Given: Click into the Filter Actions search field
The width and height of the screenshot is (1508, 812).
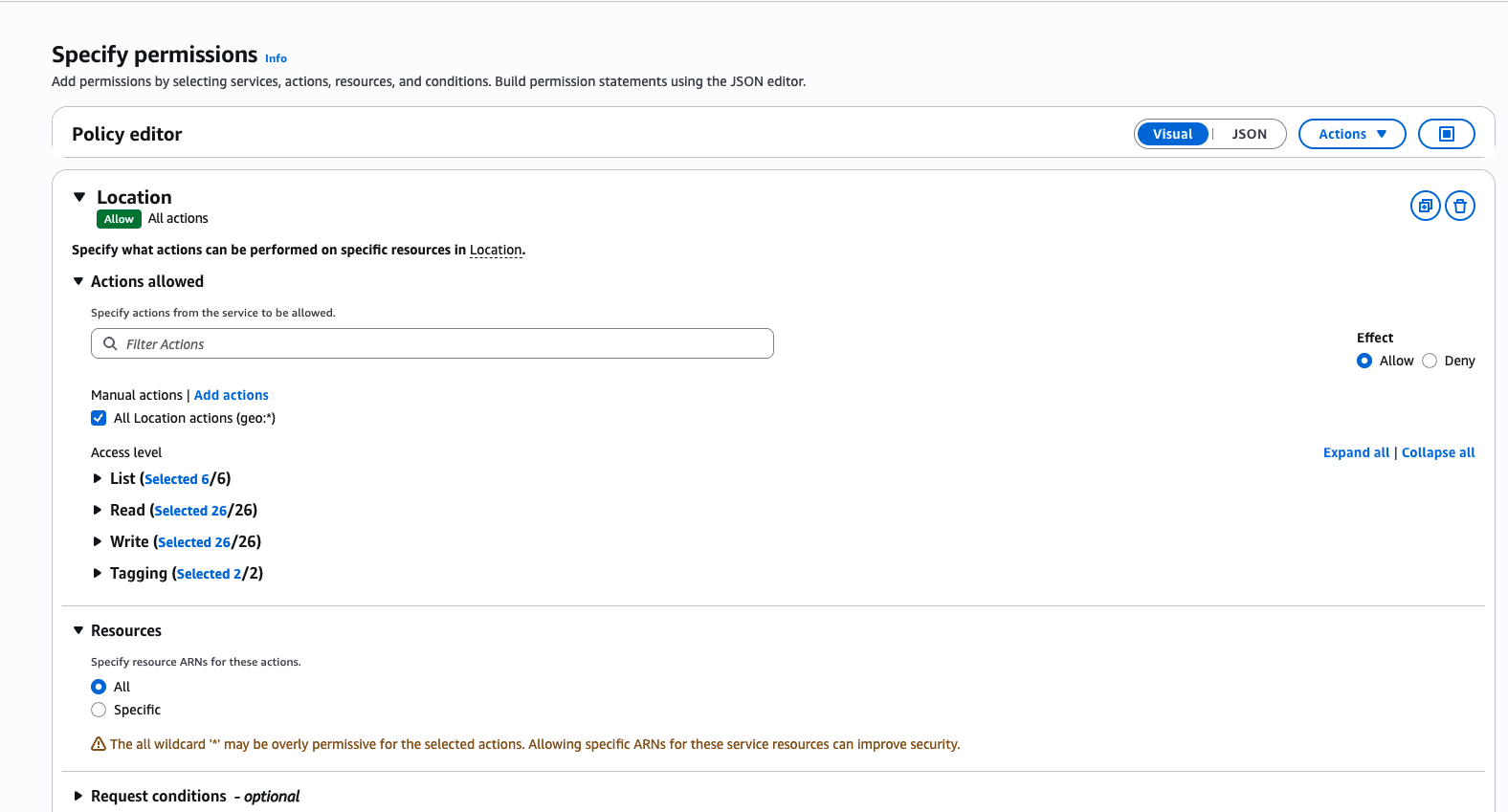Looking at the screenshot, I should (x=440, y=344).
